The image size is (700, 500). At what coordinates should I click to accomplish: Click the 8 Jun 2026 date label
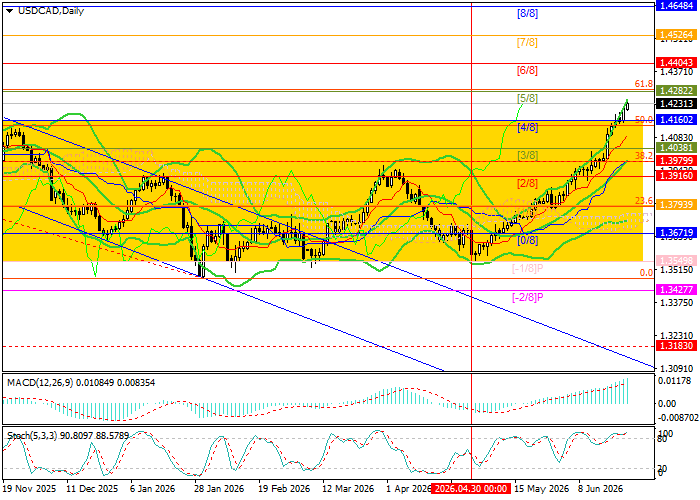point(600,488)
